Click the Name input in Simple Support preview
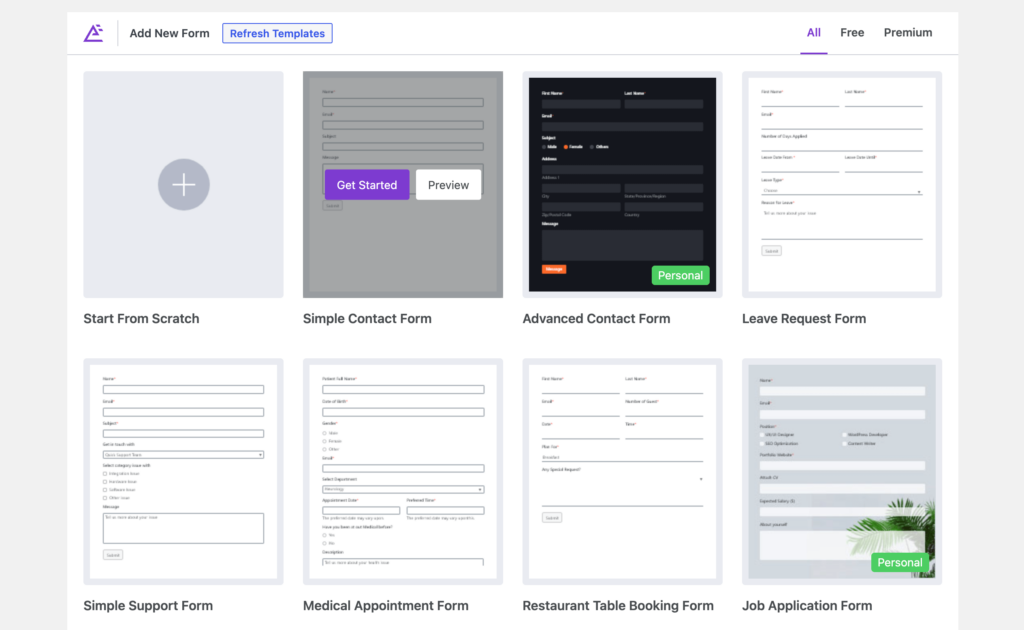1024x630 pixels. [183, 389]
